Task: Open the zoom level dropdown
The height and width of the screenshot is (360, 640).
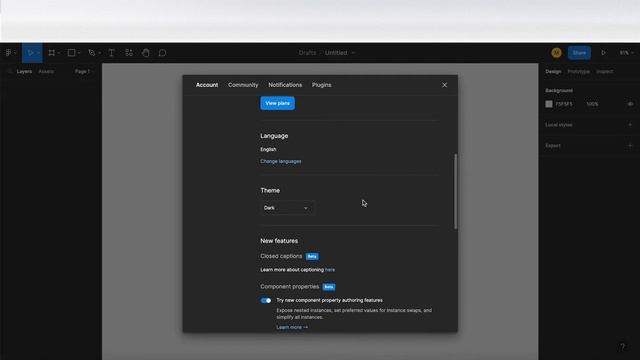Action: 627,53
